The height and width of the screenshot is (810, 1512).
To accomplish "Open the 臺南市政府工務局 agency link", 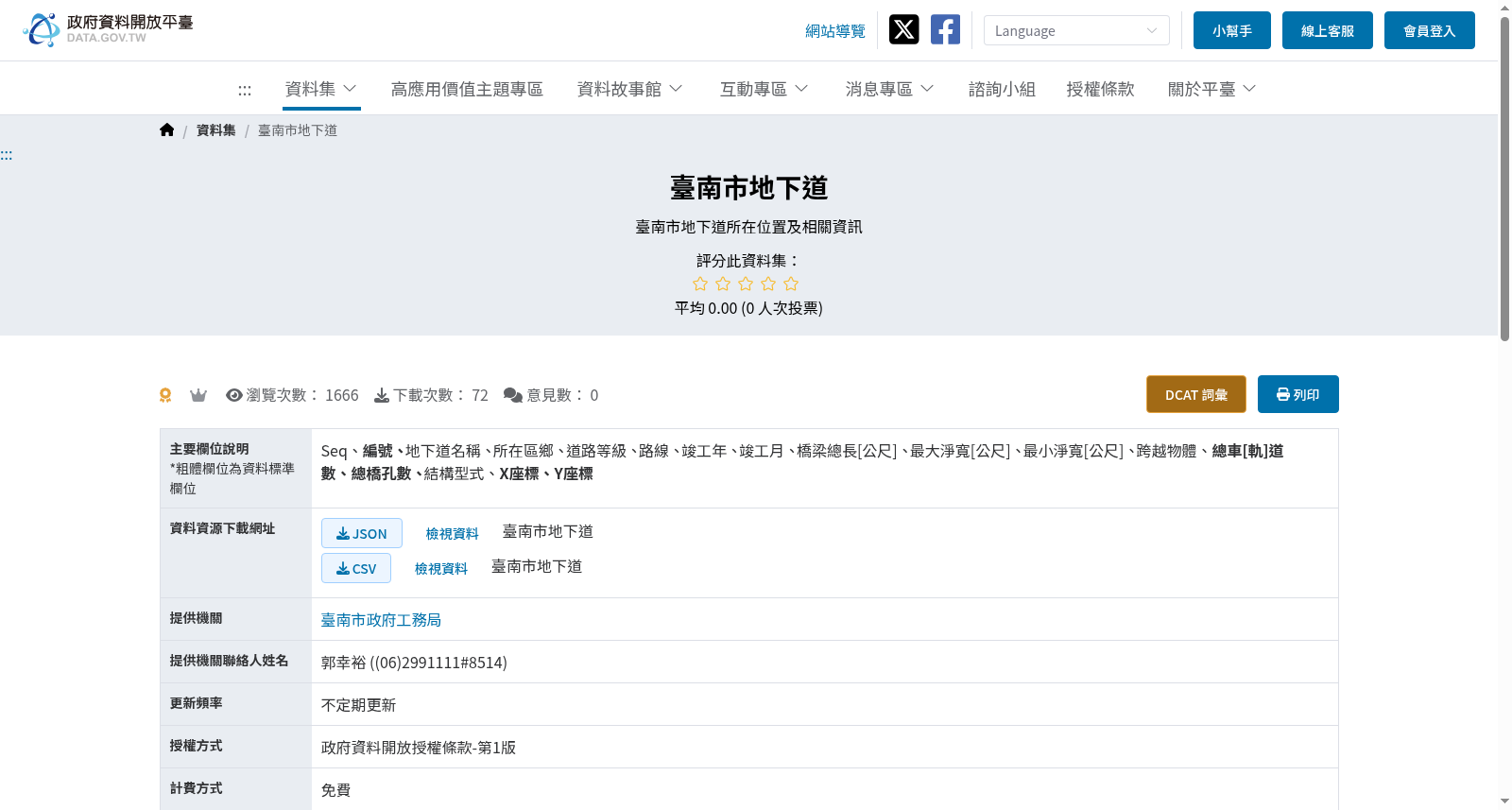I will (381, 620).
